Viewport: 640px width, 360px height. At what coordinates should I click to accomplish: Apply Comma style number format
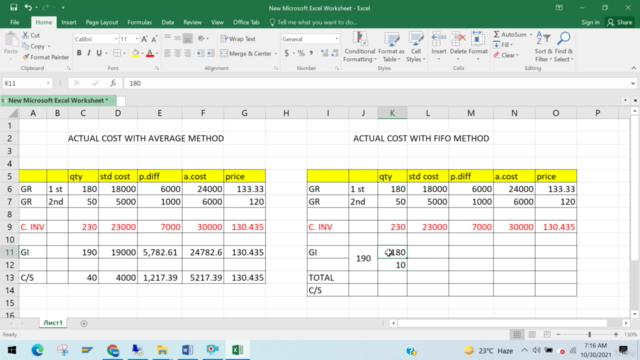(311, 53)
